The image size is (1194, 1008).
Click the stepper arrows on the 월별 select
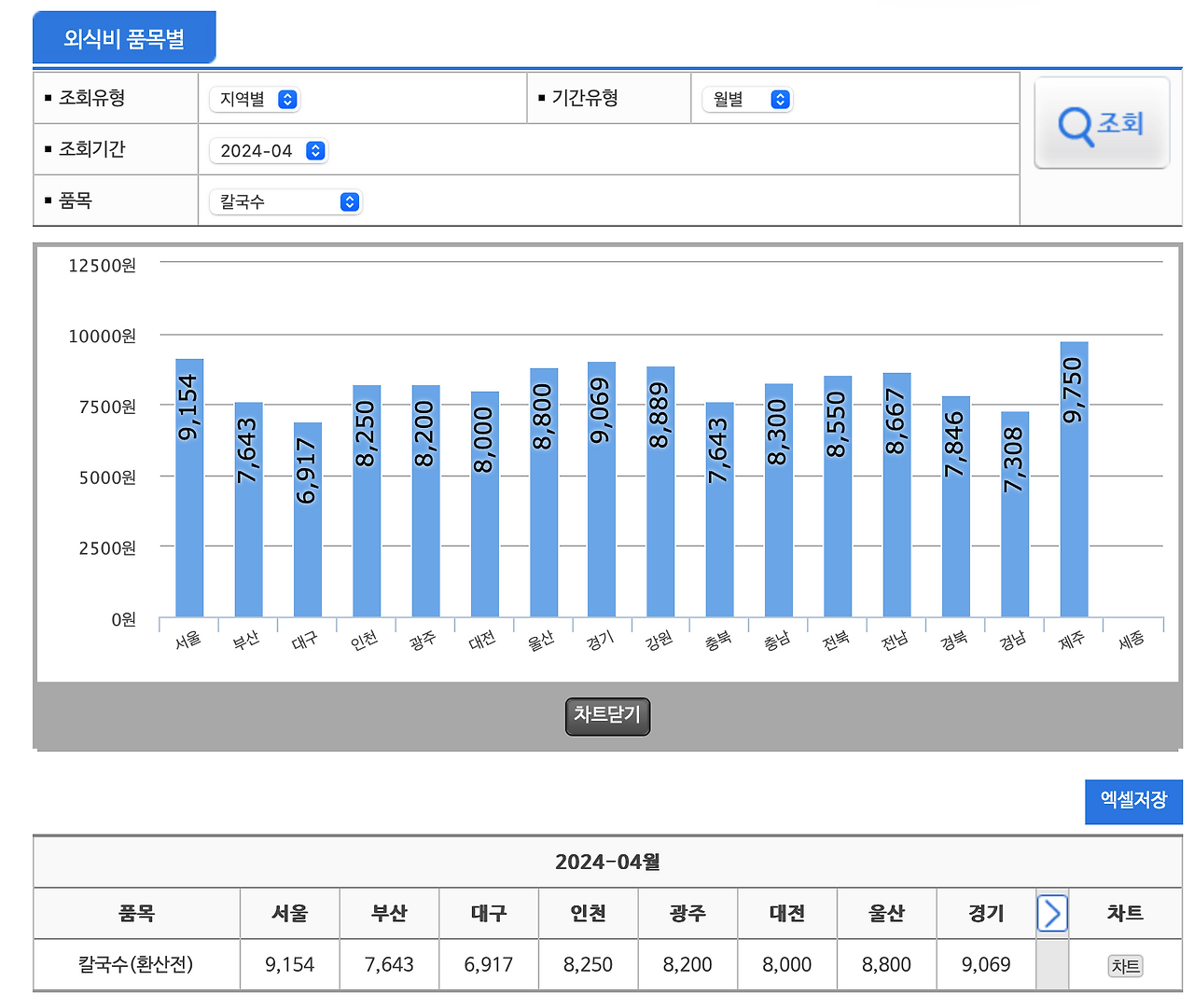780,99
